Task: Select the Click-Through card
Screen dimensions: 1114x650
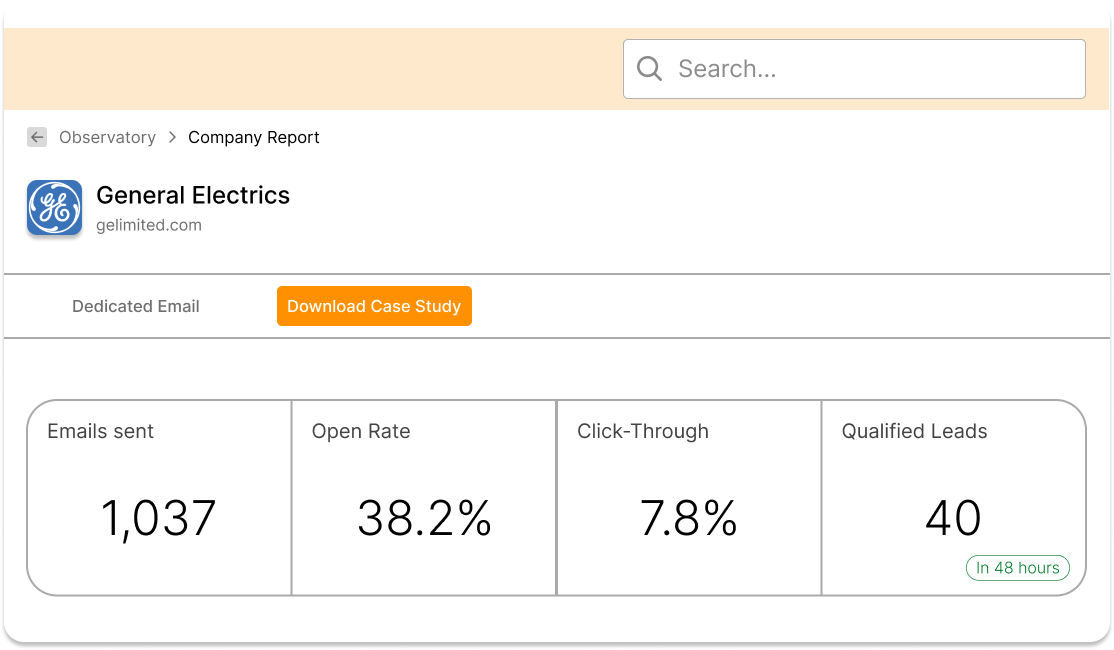Action: click(x=689, y=497)
